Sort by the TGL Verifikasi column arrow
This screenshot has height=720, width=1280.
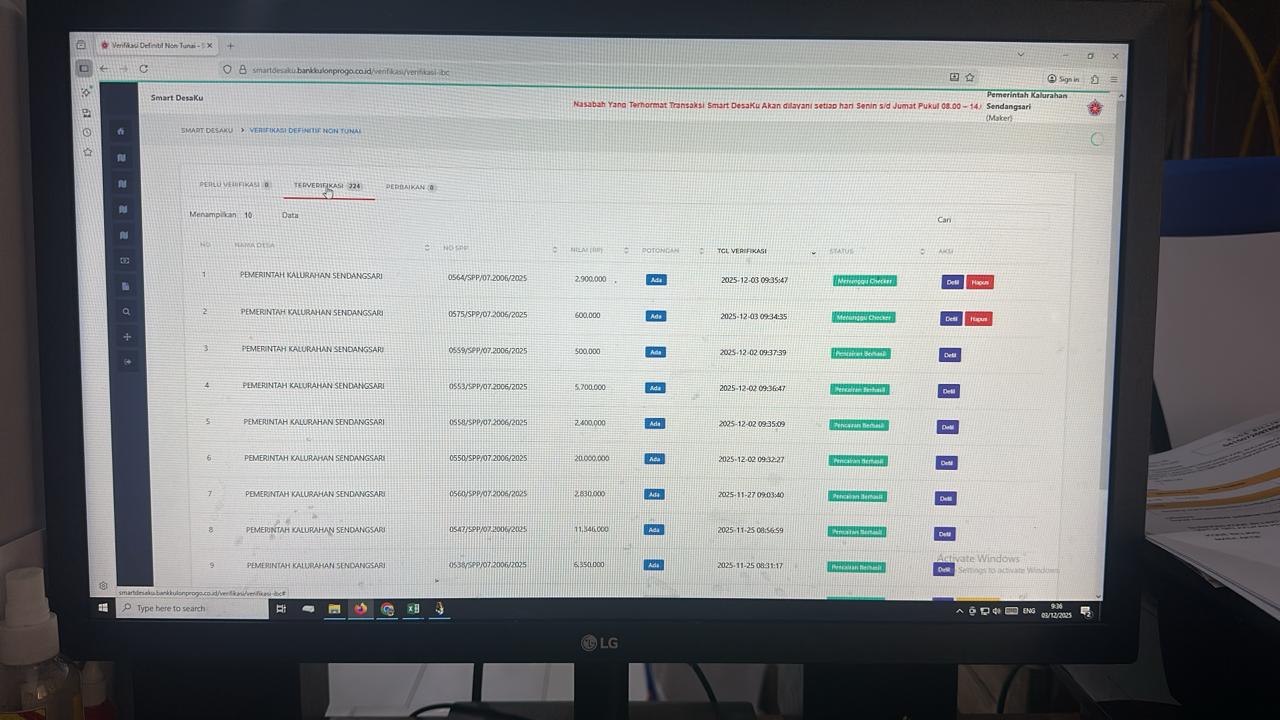coord(813,252)
